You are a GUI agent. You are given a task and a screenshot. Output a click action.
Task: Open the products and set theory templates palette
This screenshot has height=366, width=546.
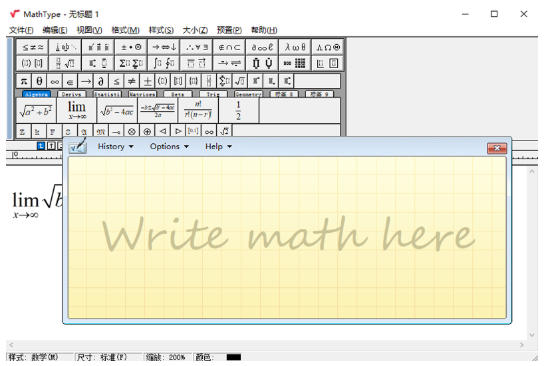pos(262,63)
